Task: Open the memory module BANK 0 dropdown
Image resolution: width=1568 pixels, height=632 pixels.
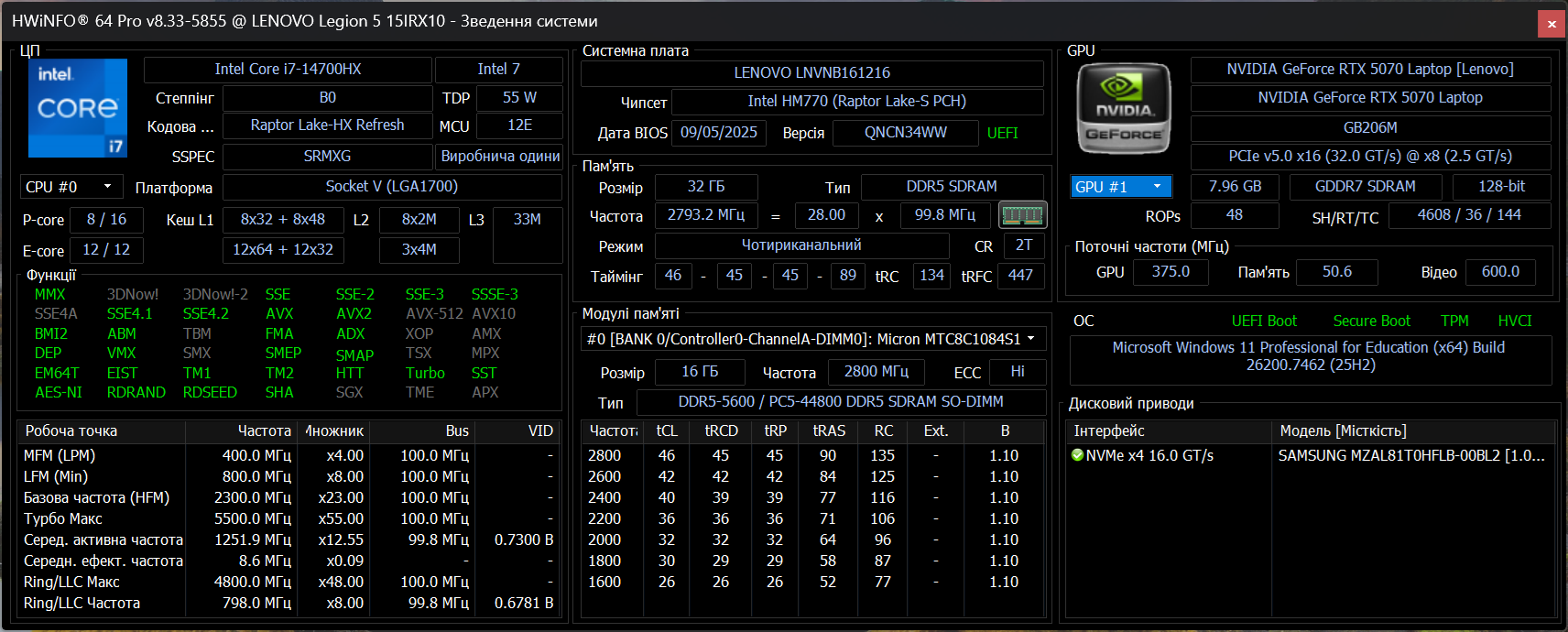Action: [x=812, y=339]
